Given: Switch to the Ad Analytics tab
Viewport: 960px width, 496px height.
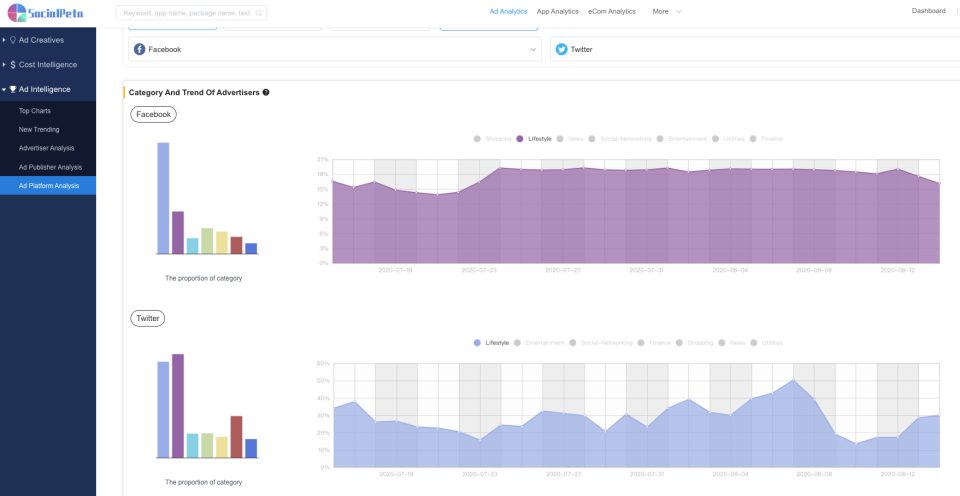Looking at the screenshot, I should [x=508, y=12].
